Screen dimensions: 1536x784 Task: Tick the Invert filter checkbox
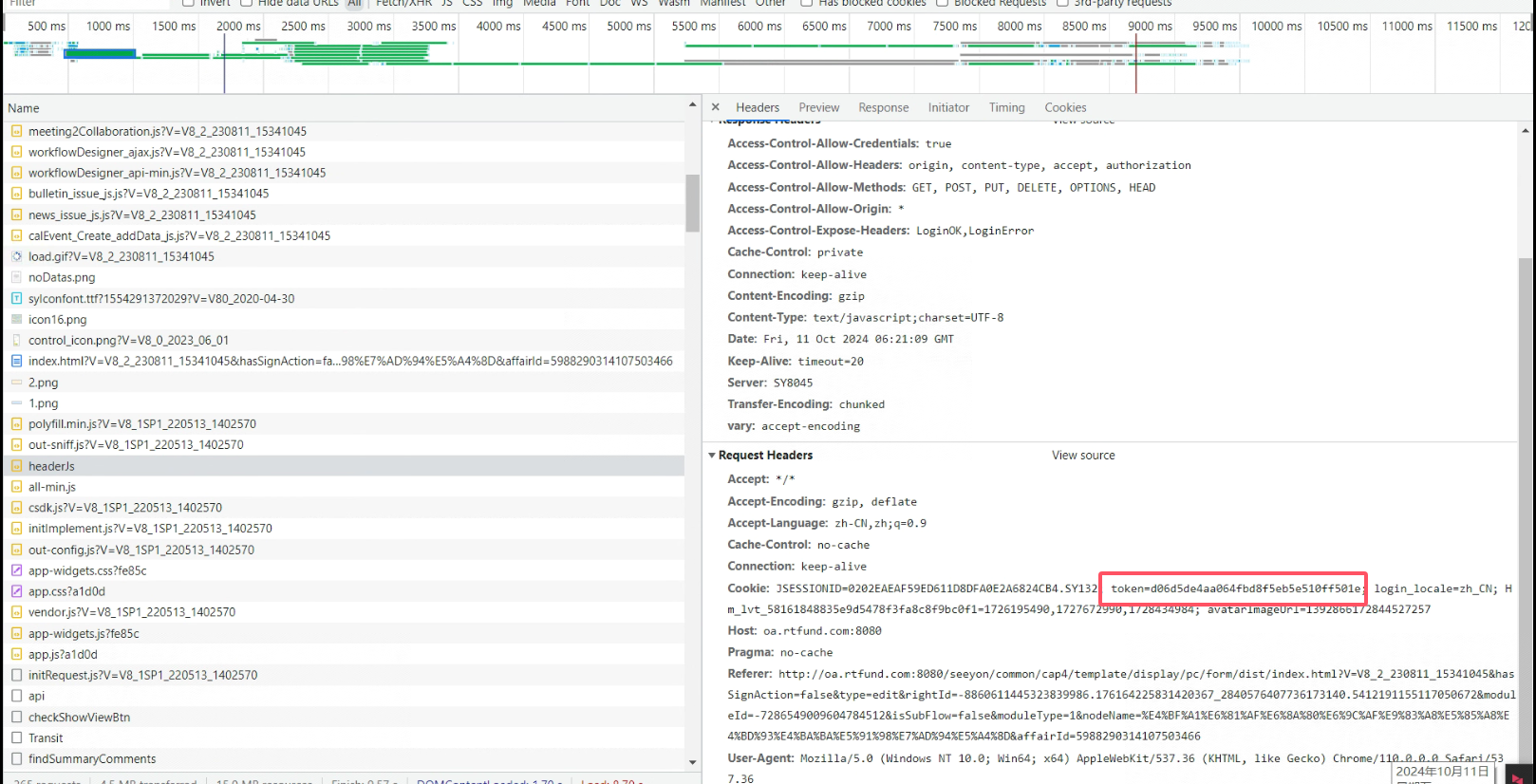[188, 3]
